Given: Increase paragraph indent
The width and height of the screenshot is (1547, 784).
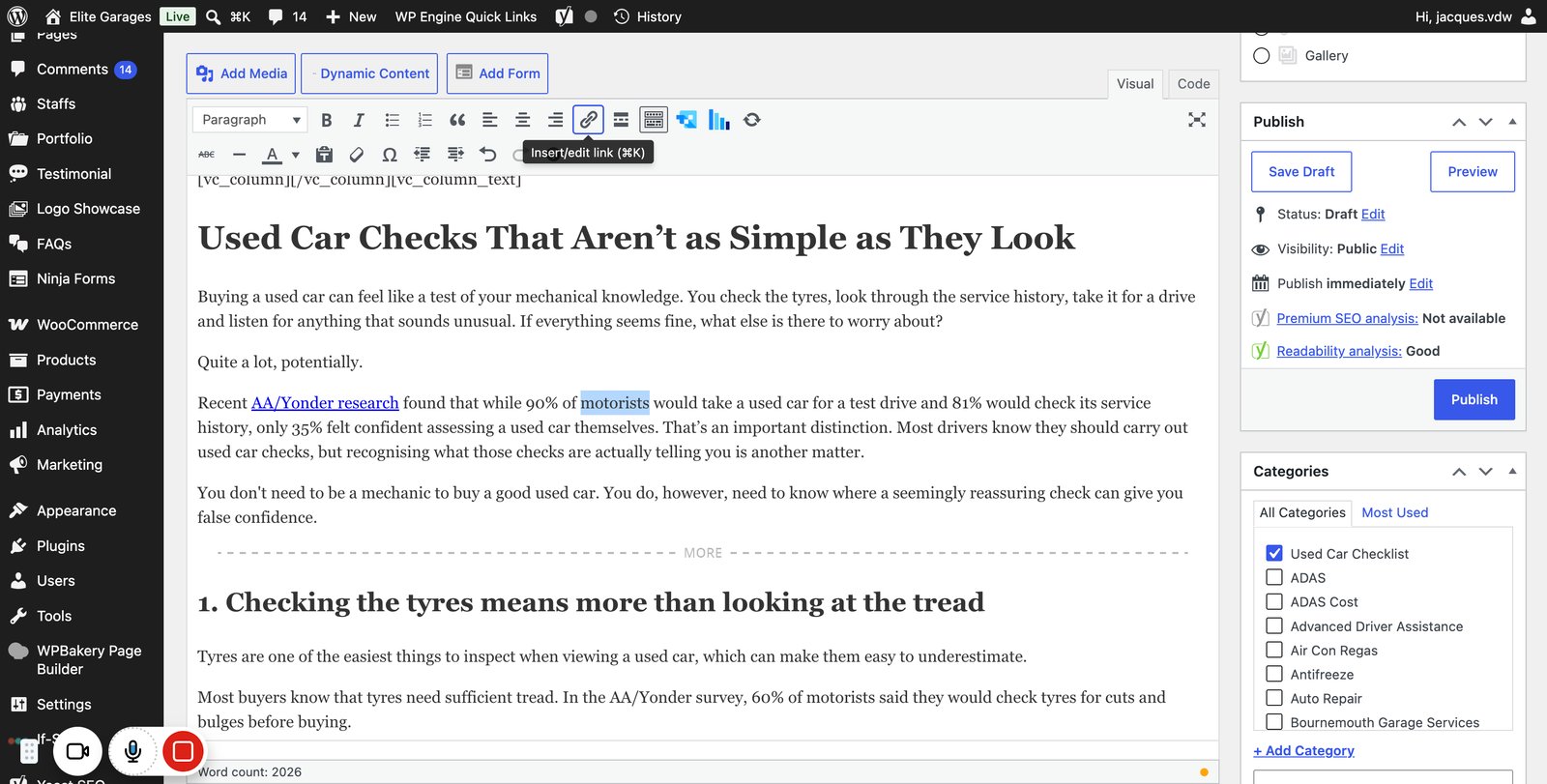Looking at the screenshot, I should [455, 155].
